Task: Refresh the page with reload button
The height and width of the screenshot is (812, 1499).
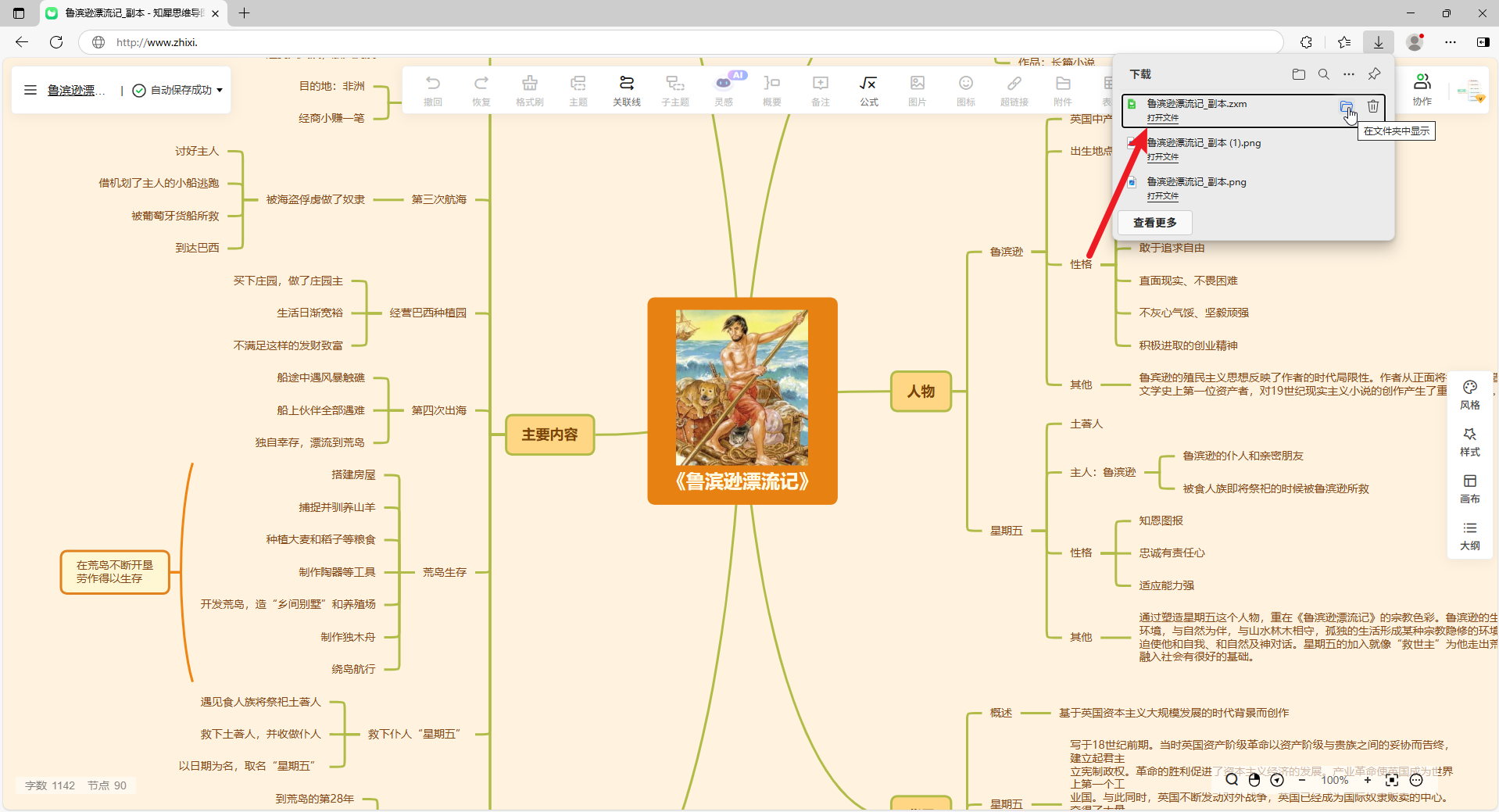Action: coord(56,42)
